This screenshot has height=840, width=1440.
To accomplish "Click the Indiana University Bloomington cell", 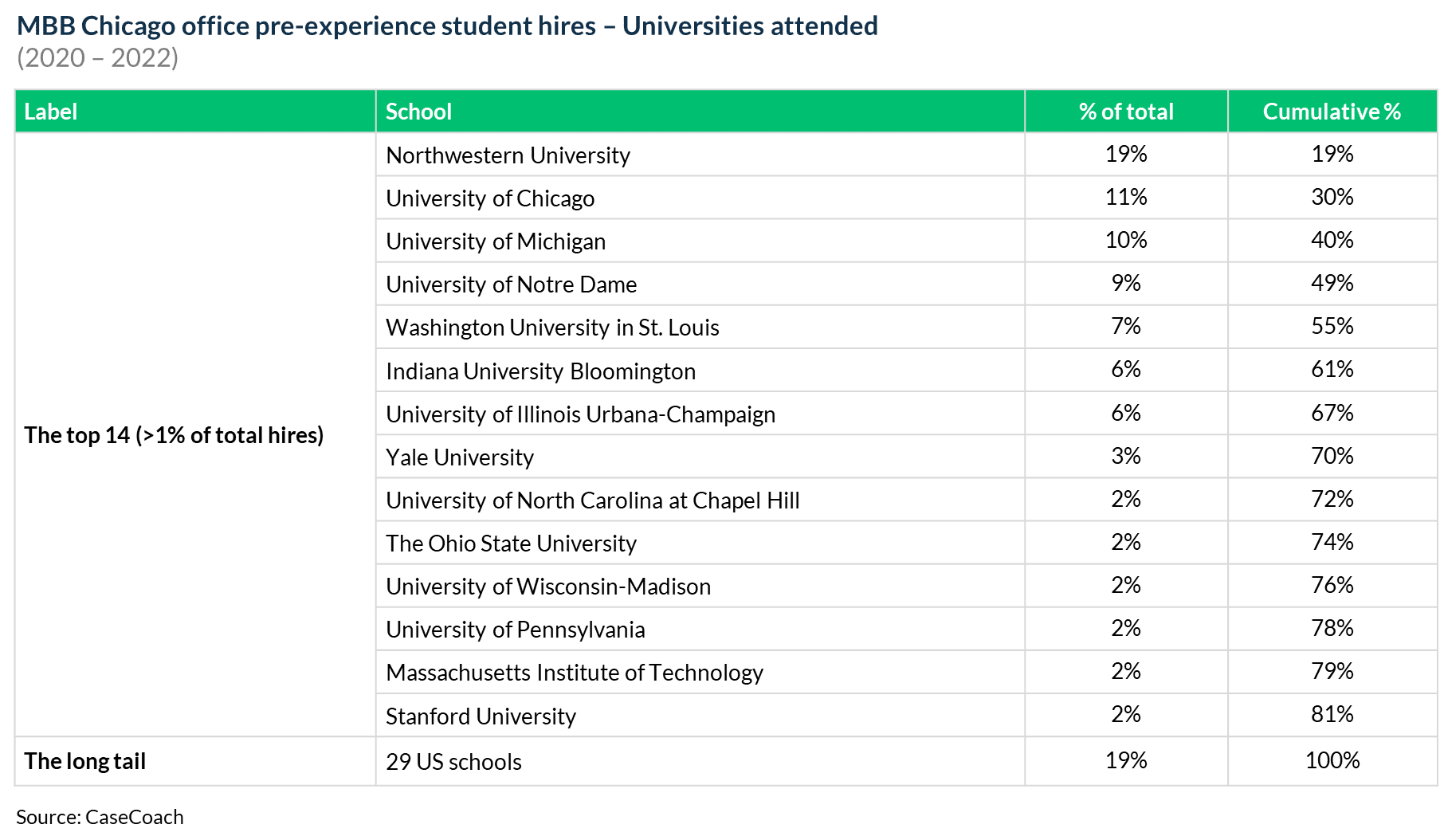I will click(700, 371).
